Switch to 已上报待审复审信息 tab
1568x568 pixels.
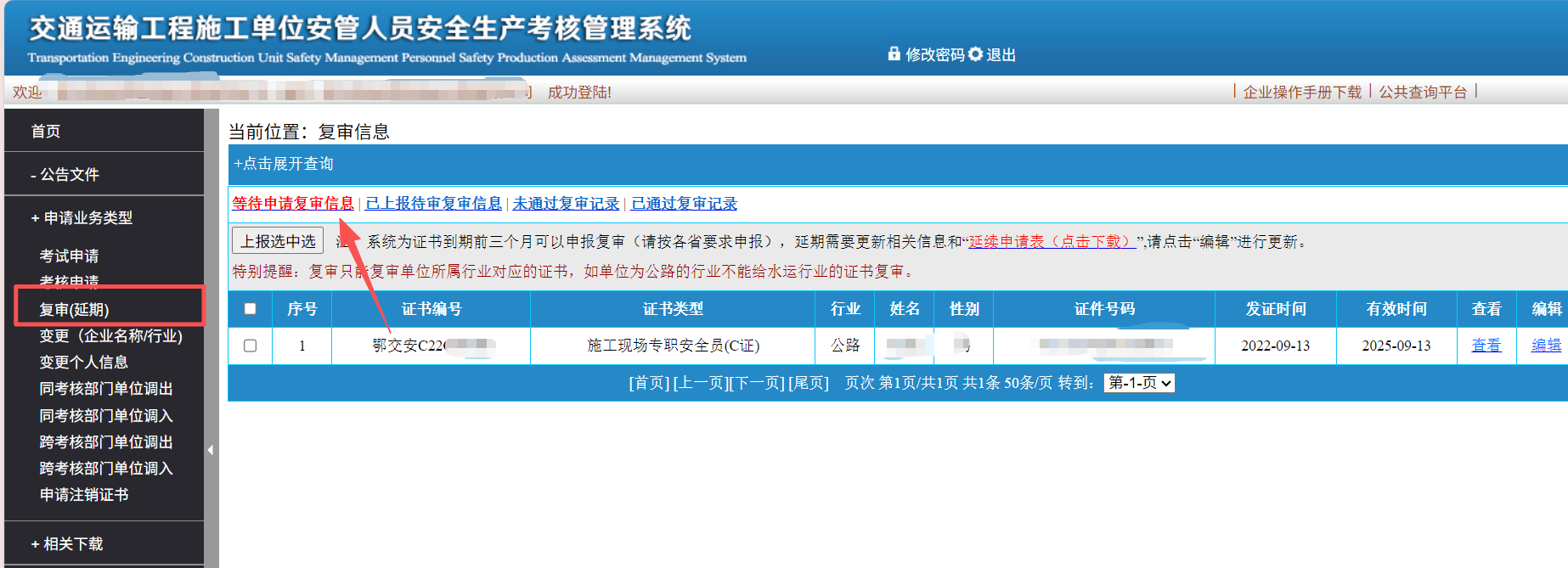(433, 204)
